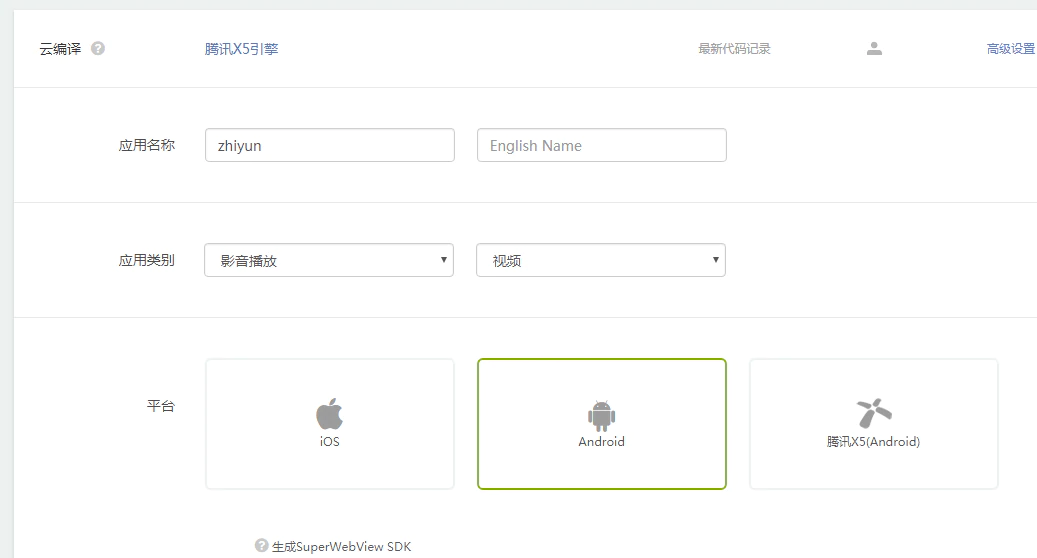
Task: Click the 应用名称 field containing zhiyun
Action: [330, 145]
